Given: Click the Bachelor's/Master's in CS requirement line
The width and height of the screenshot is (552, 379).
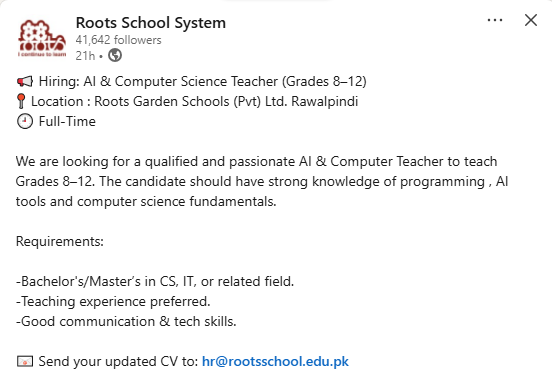Looking at the screenshot, I should click(155, 282).
